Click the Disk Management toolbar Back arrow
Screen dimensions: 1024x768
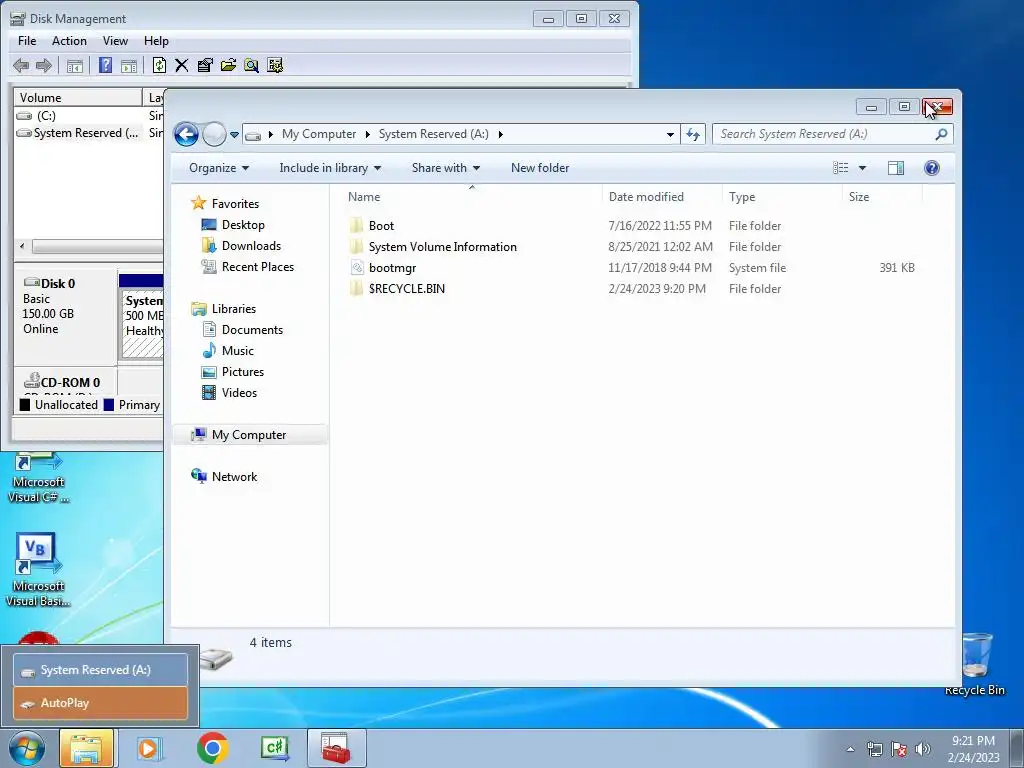(21, 65)
